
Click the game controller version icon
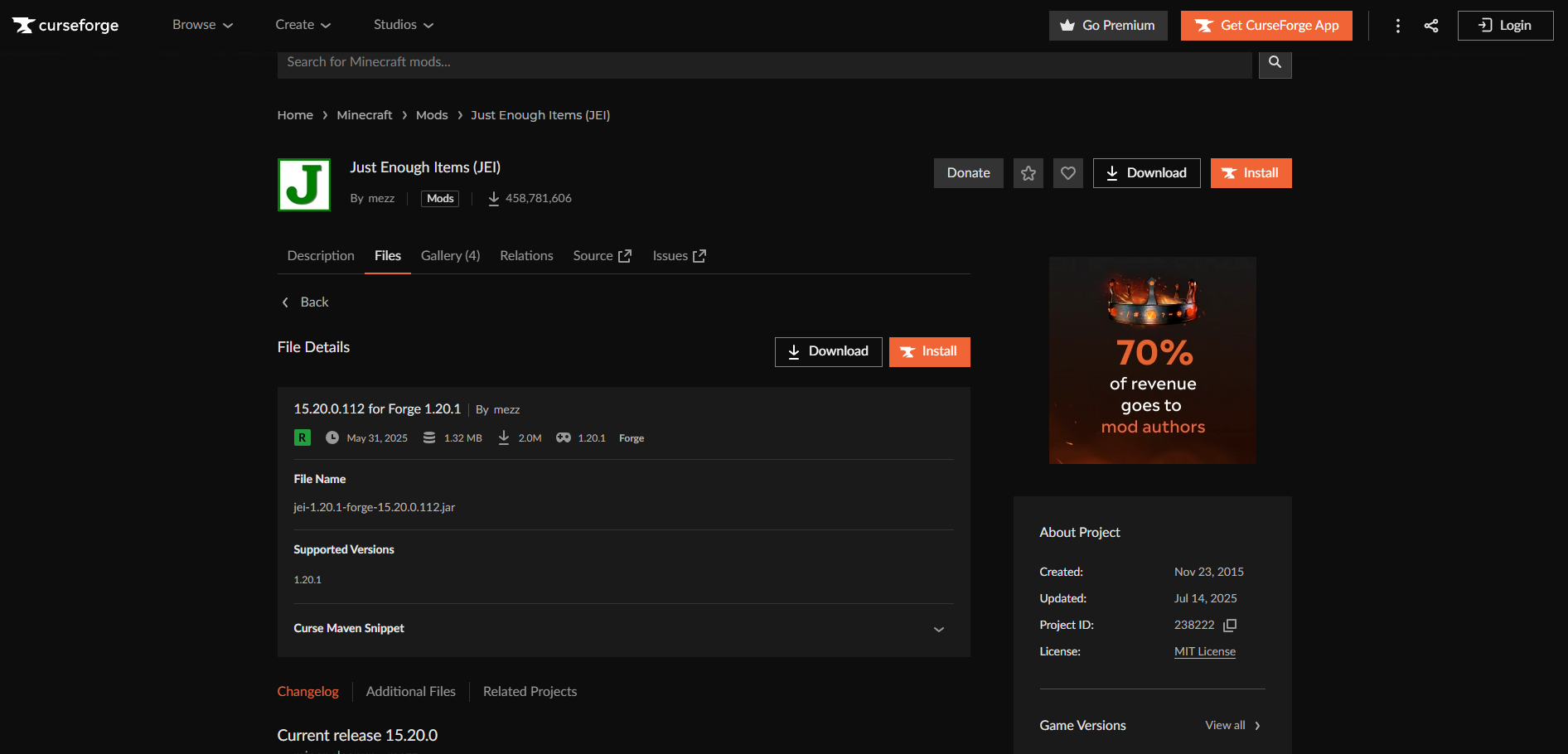pos(564,437)
